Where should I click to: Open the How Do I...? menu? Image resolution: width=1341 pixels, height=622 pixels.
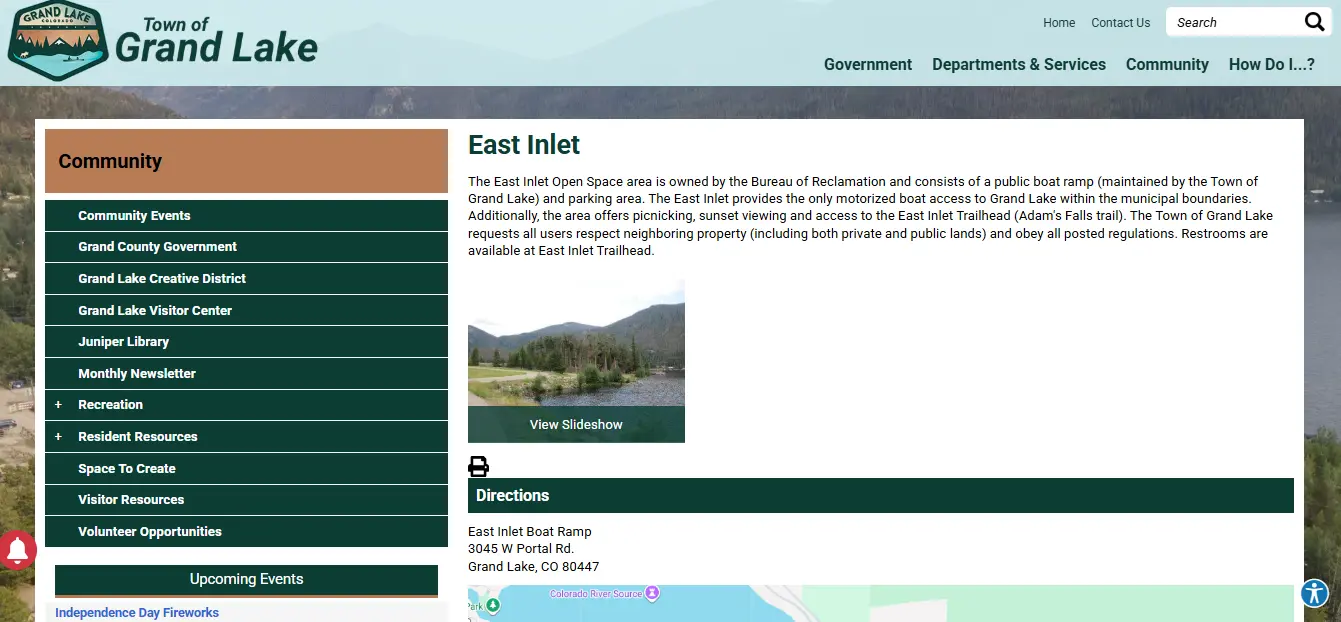(x=1271, y=64)
